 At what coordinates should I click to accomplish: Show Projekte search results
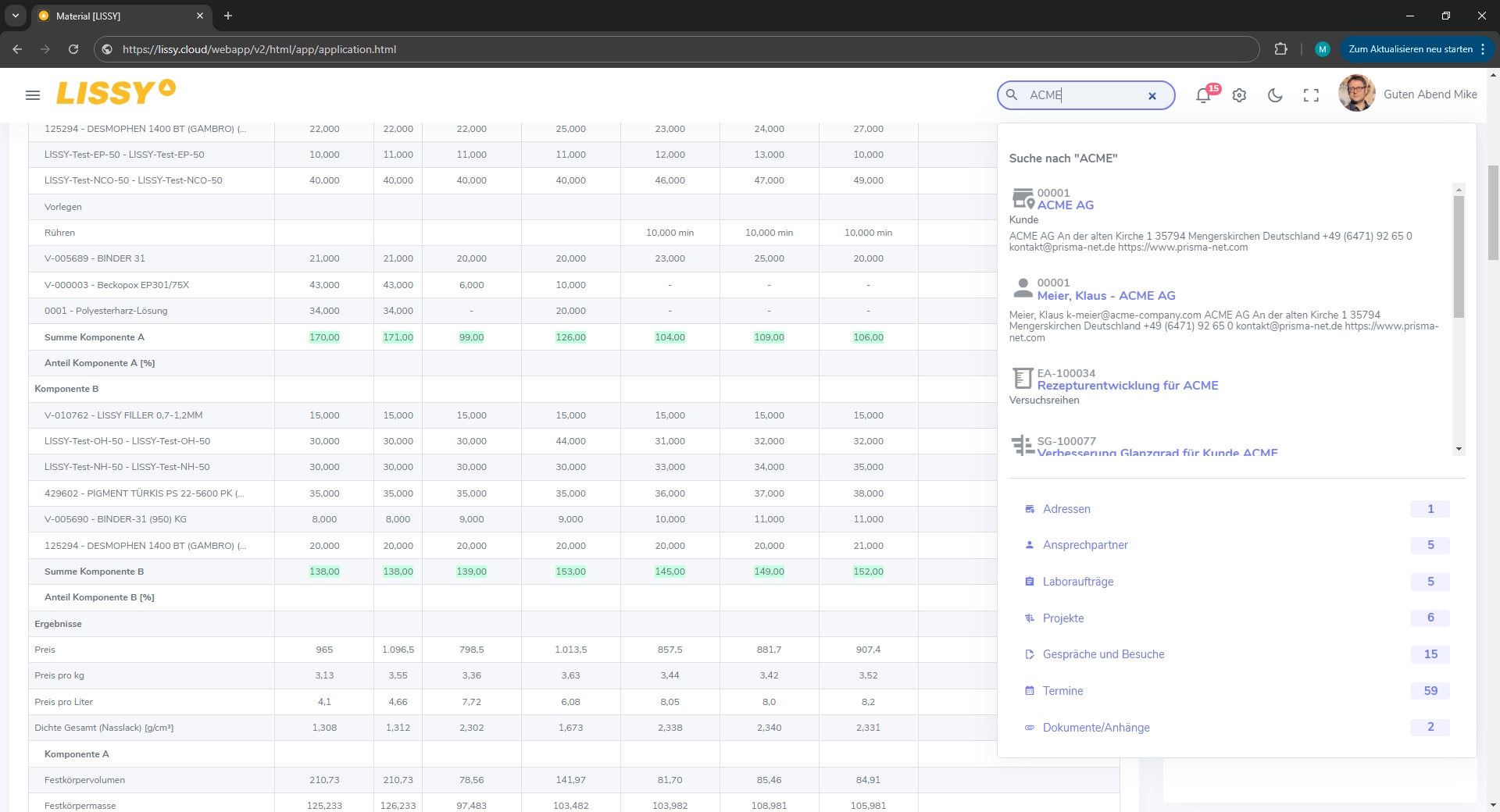pos(1063,618)
